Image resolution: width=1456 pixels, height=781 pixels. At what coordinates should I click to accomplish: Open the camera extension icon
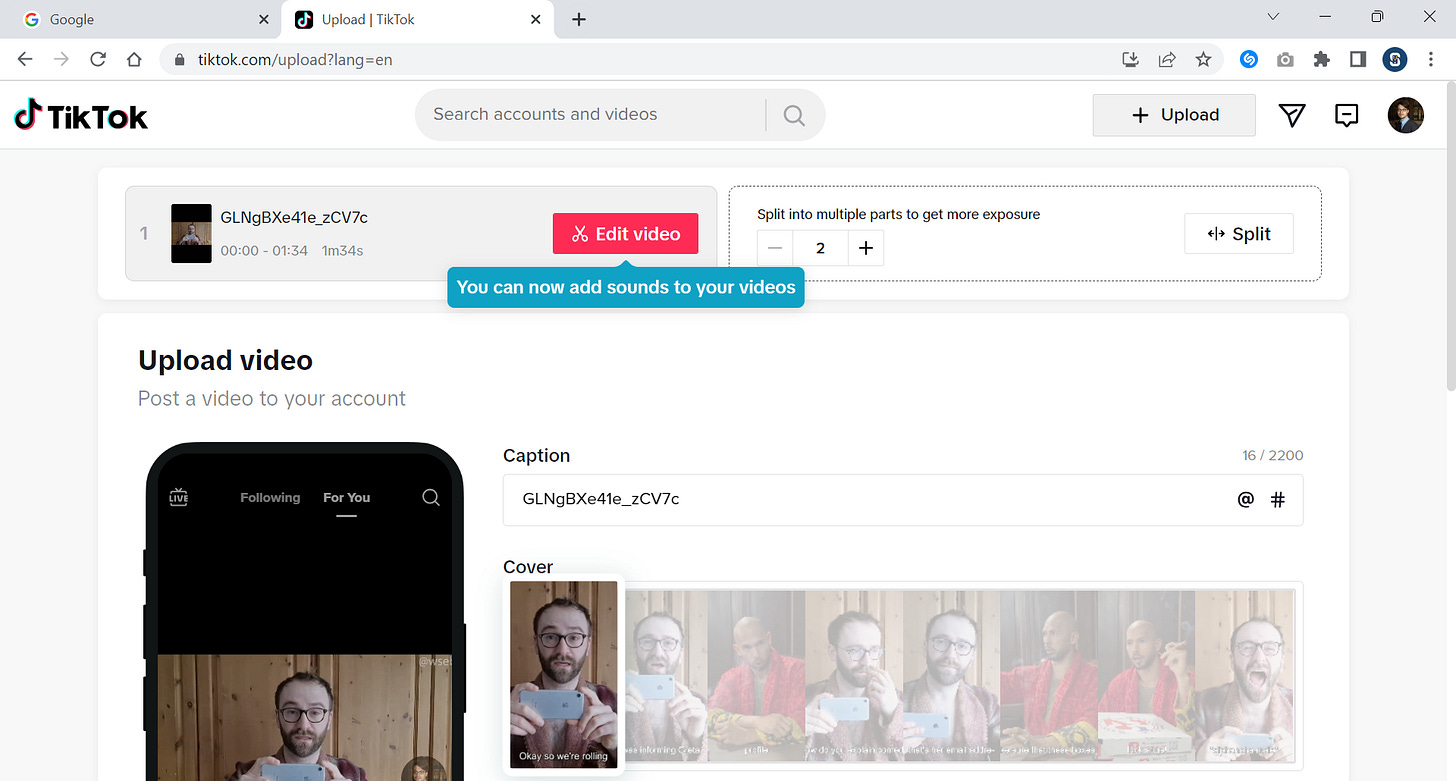click(x=1285, y=59)
